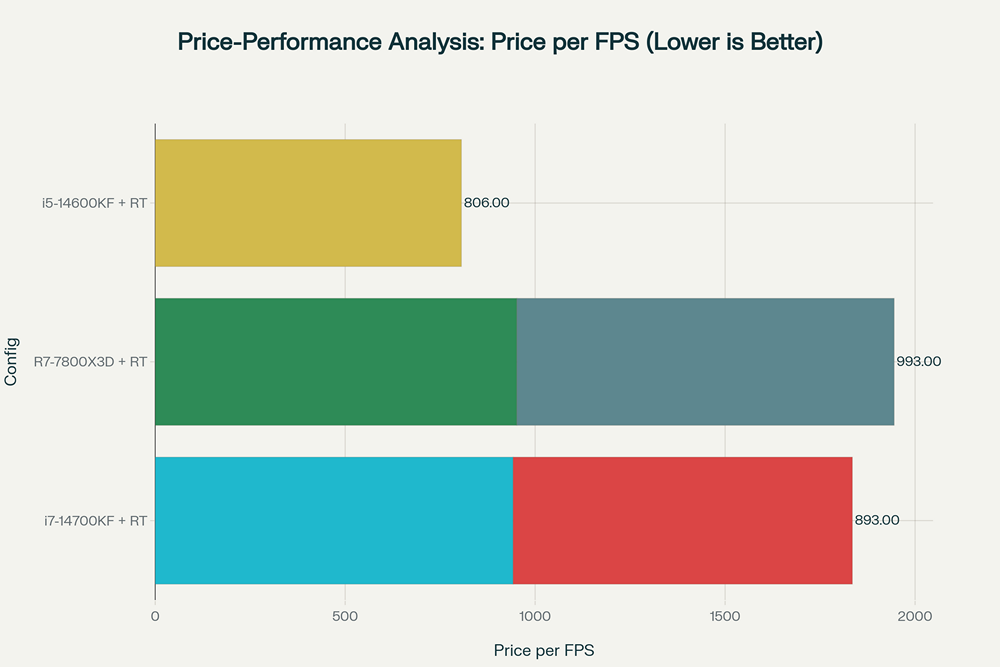Viewport: 1000px width, 667px height.
Task: Click the 806.00 value label
Action: (487, 203)
